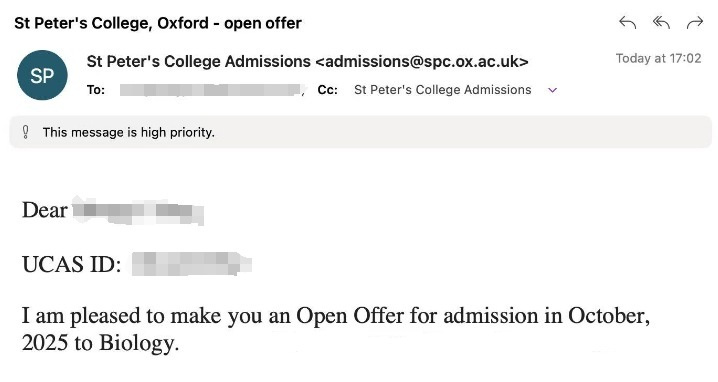
Task: Click the admissions@spc.ox.ac.uk email address
Action: (x=422, y=61)
